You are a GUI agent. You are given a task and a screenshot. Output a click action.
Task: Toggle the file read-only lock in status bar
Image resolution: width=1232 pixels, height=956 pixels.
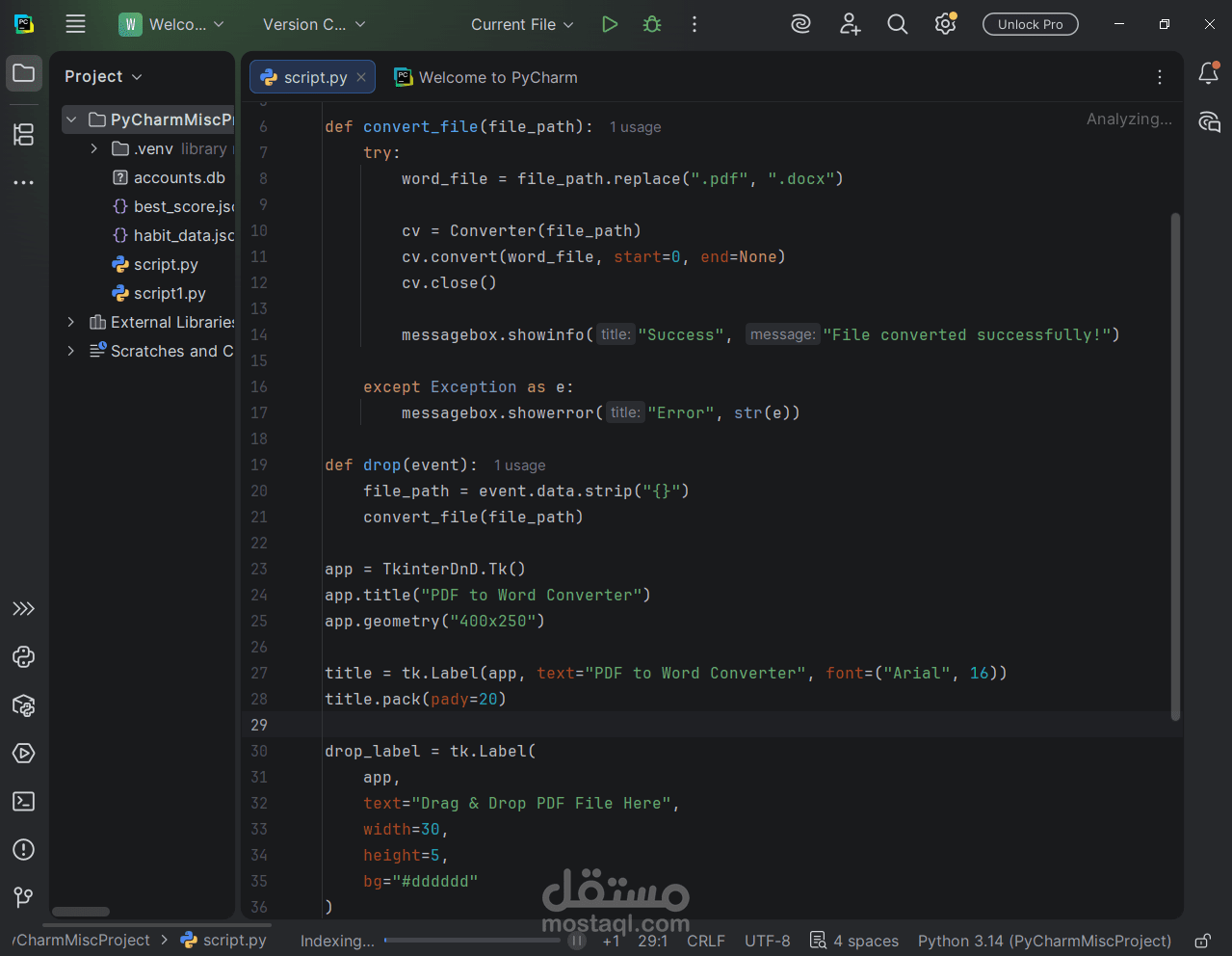(1202, 941)
